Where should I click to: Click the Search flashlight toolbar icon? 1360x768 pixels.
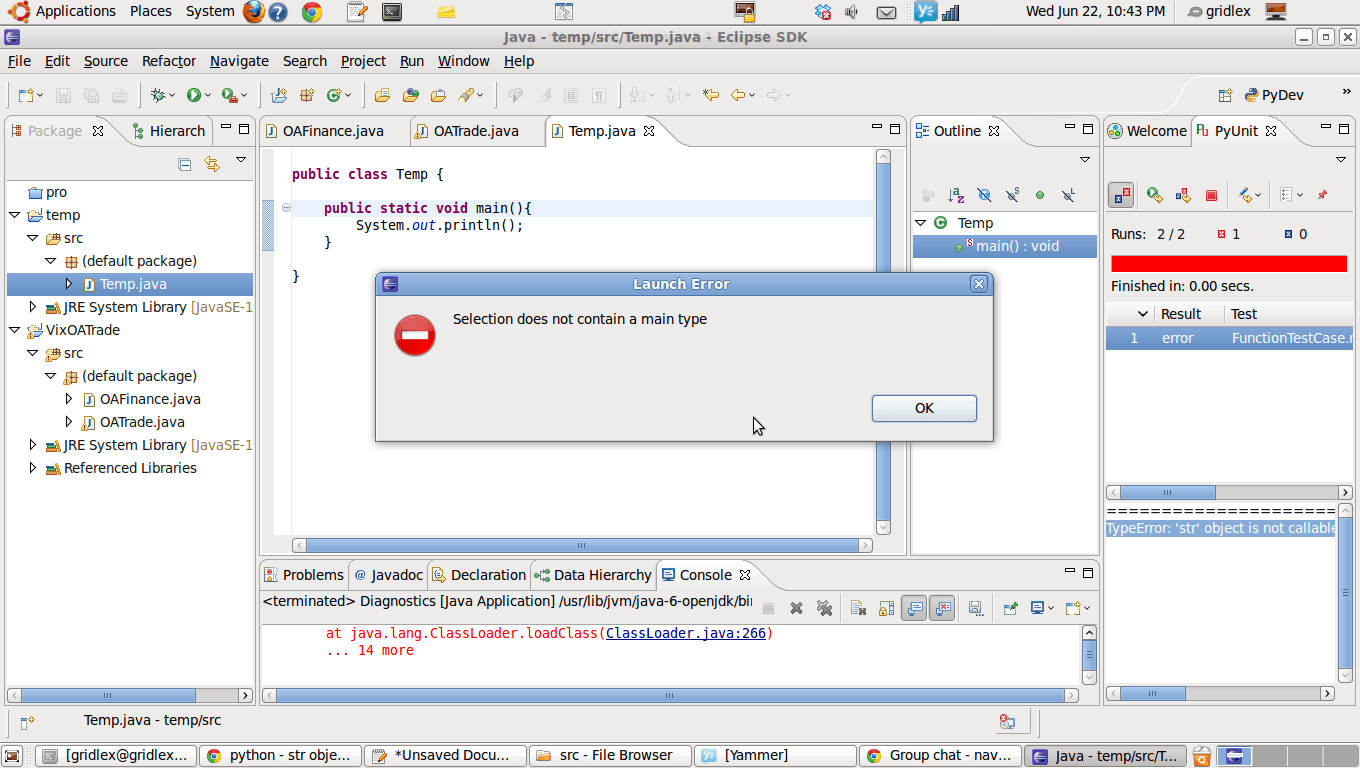click(x=466, y=95)
